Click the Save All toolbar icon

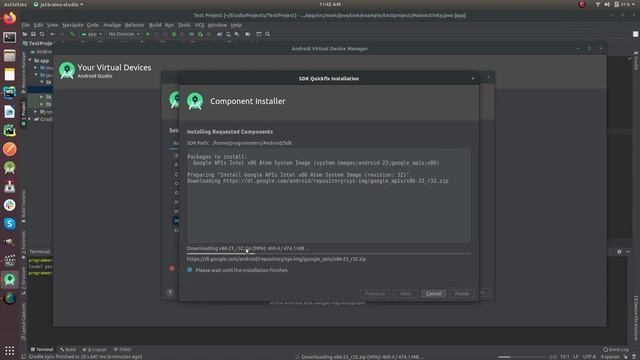click(33, 34)
